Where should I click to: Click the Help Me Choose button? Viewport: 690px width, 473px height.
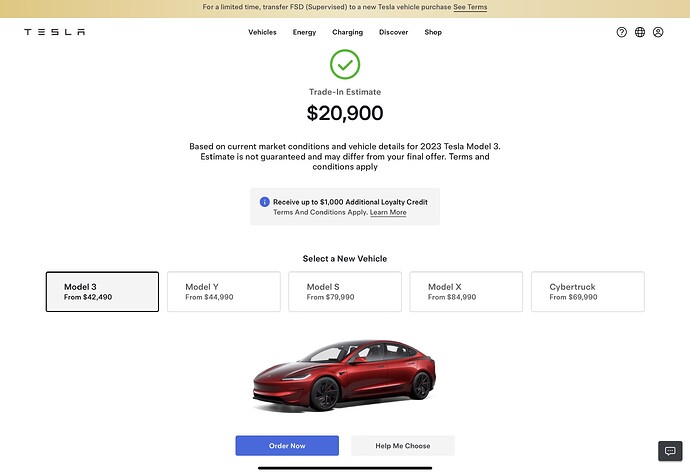point(403,446)
